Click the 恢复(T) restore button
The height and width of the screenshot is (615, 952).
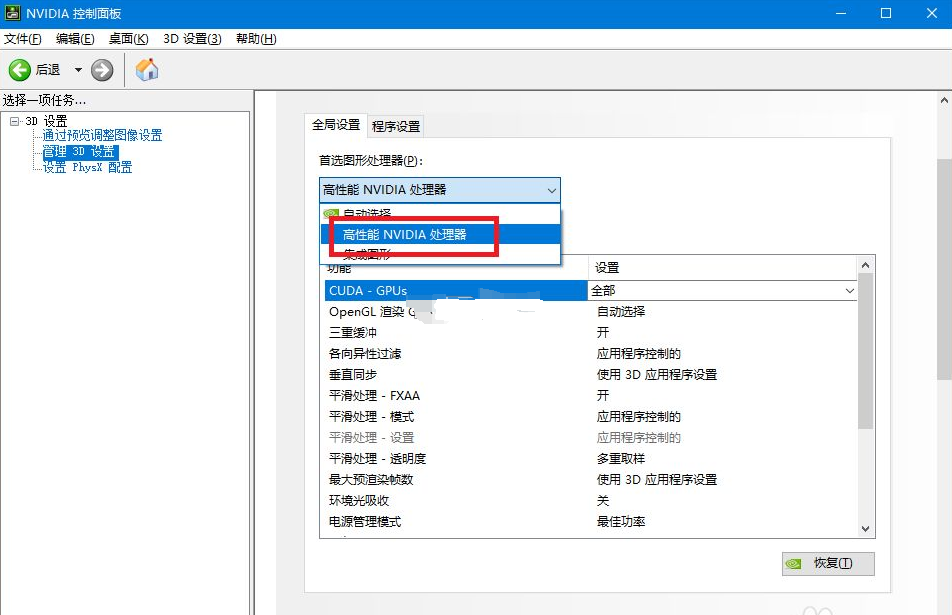[x=828, y=563]
